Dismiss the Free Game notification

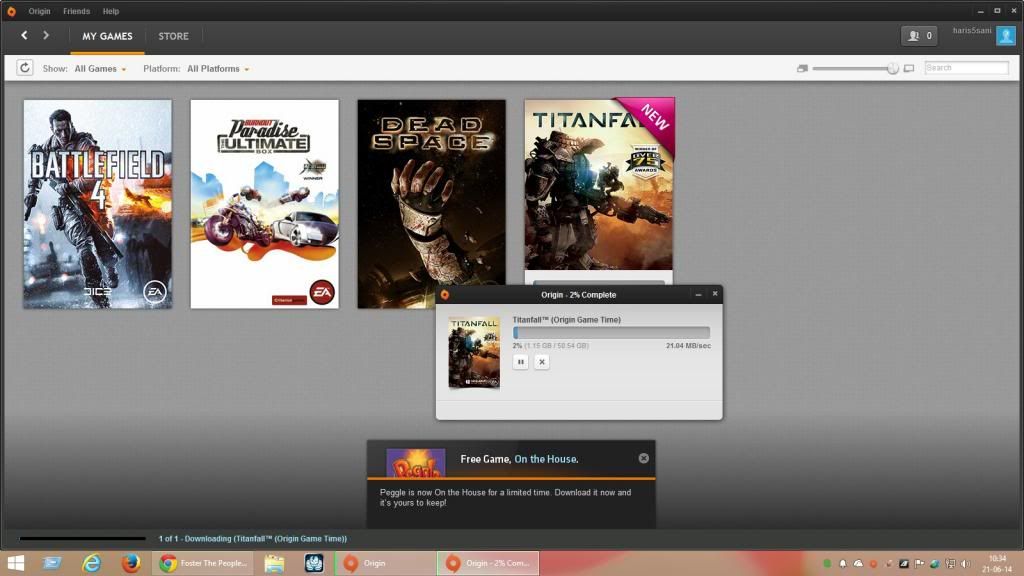[644, 458]
